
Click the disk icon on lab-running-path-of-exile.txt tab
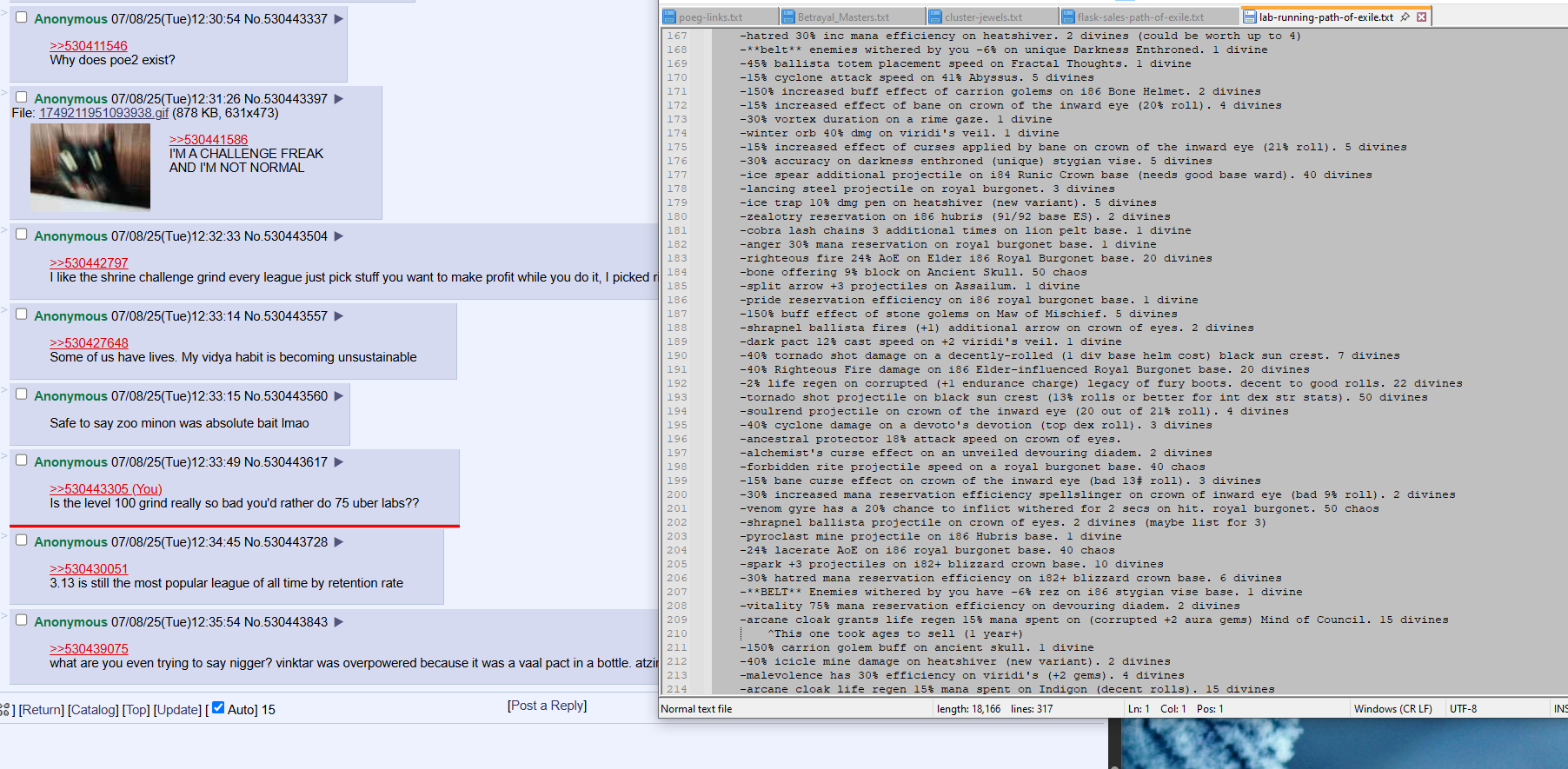1249,17
